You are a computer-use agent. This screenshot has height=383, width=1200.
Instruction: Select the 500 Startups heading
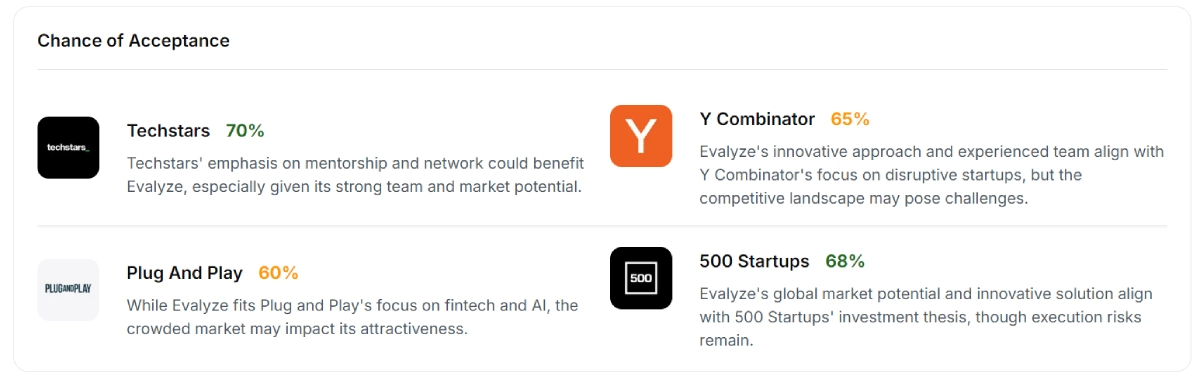pyautogui.click(x=754, y=261)
